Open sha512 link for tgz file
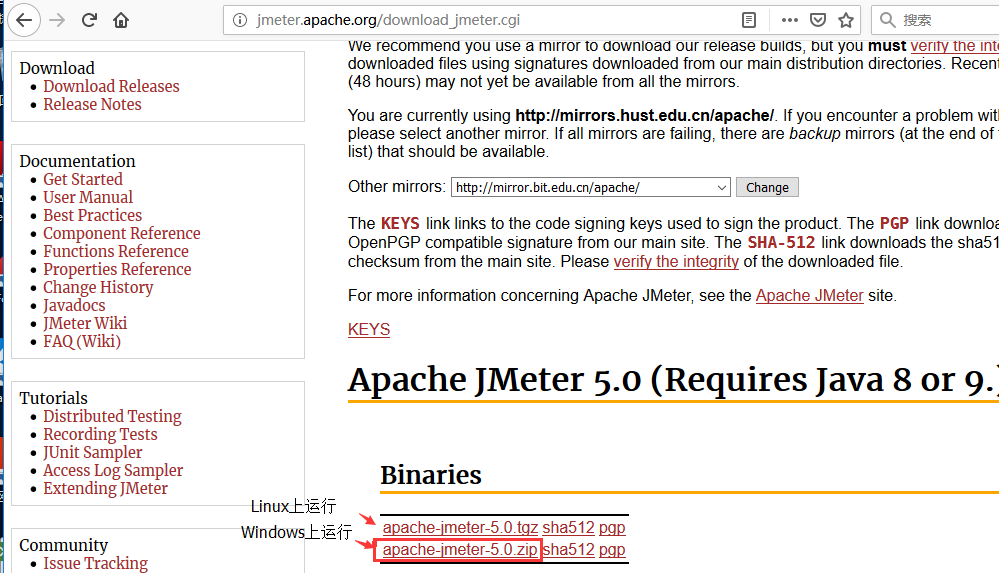This screenshot has height=573, width=999. pyautogui.click(x=568, y=527)
